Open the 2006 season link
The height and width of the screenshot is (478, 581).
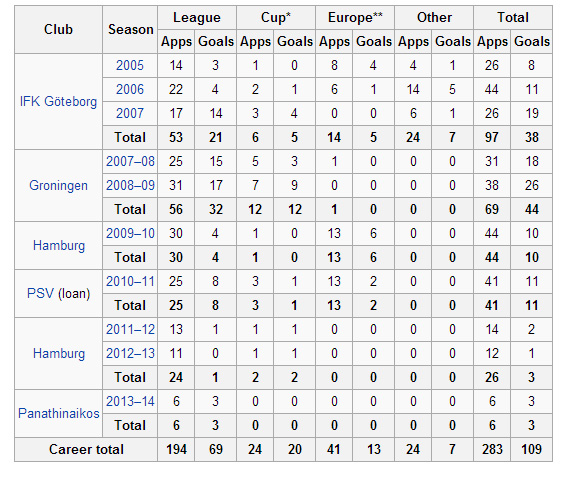click(x=130, y=89)
